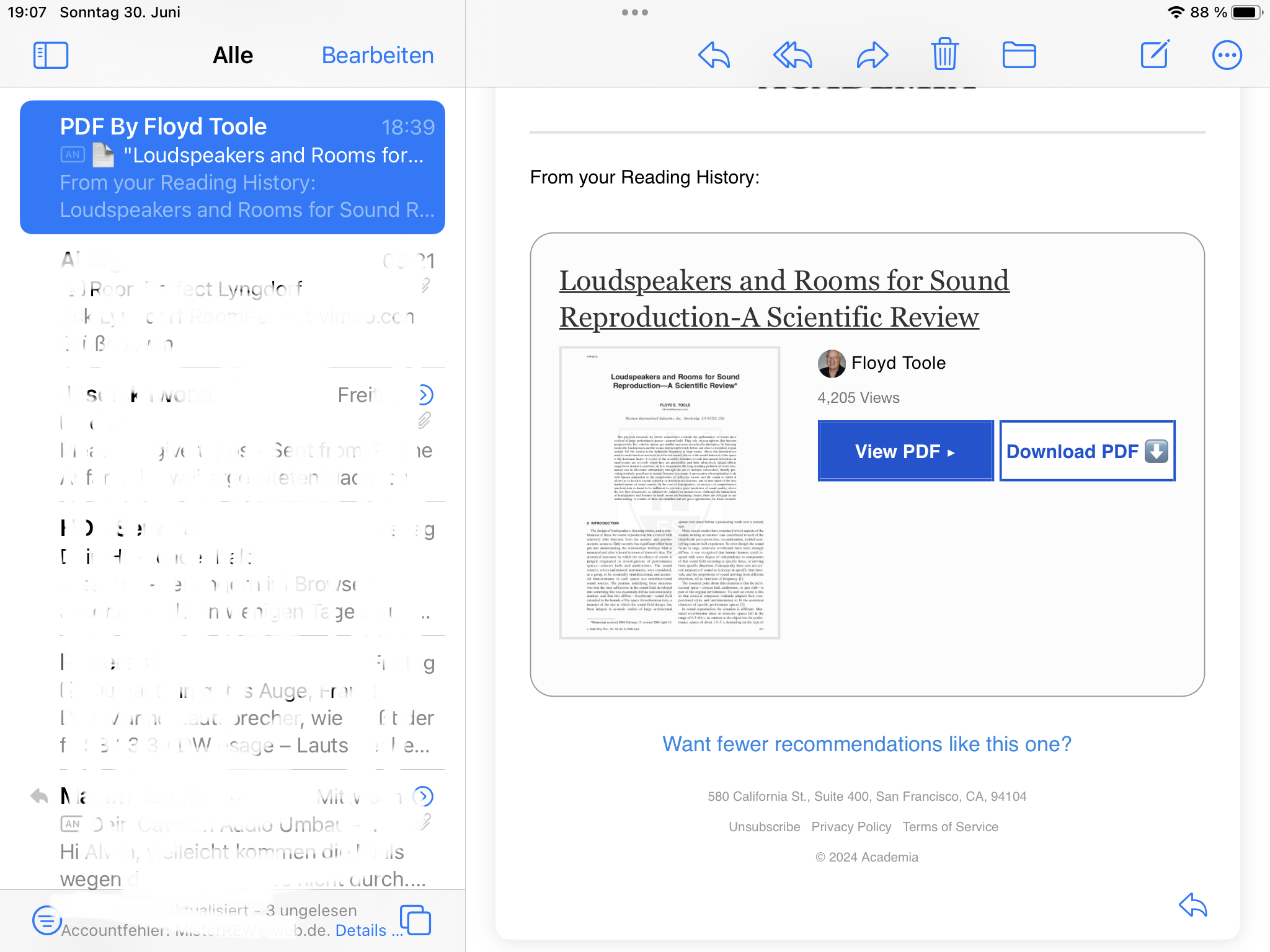Tap the Bearbeiten edit button
This screenshot has width=1270, height=952.
click(x=378, y=55)
